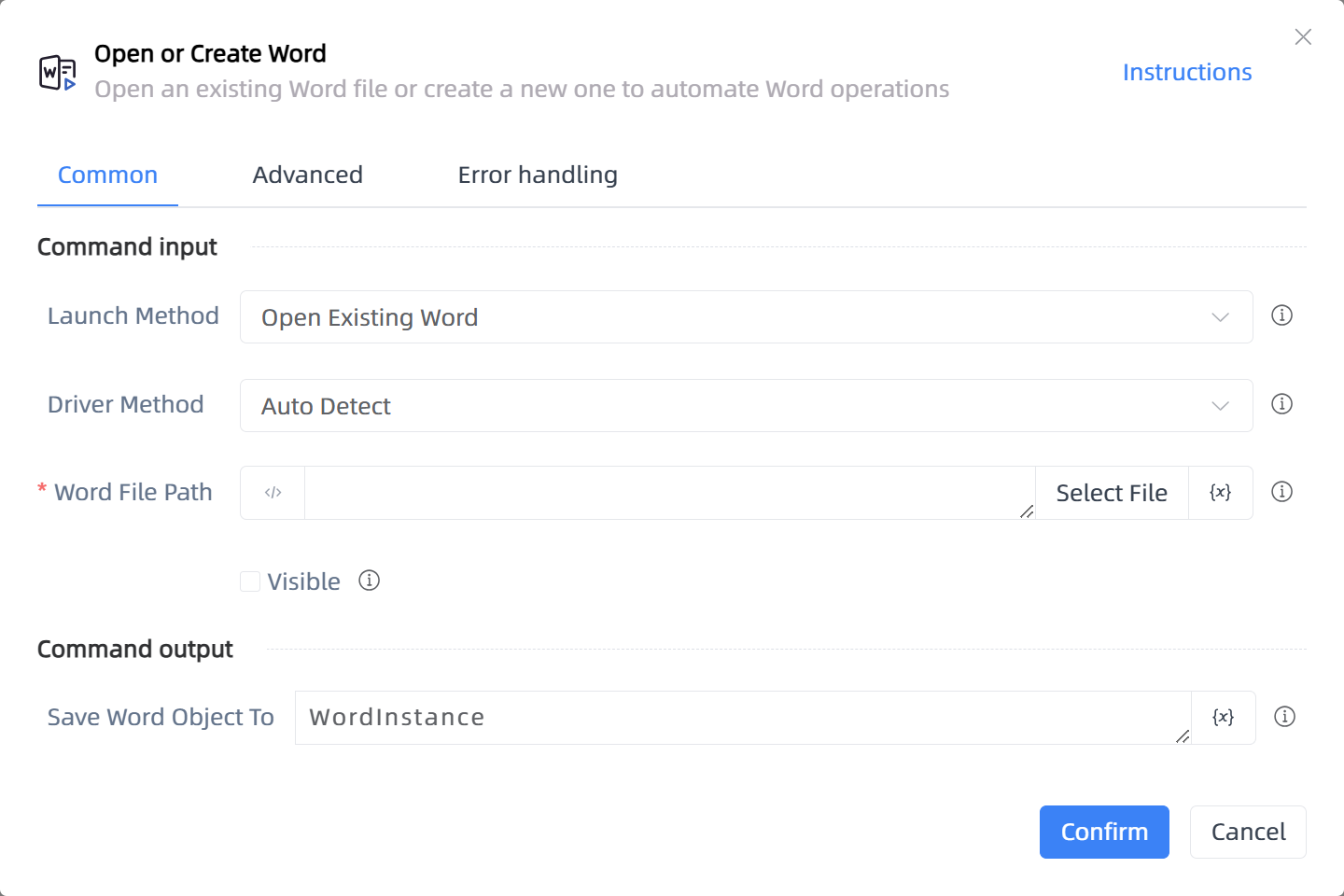Click the Visible label text
Viewport: 1344px width, 896px height.
pos(303,581)
